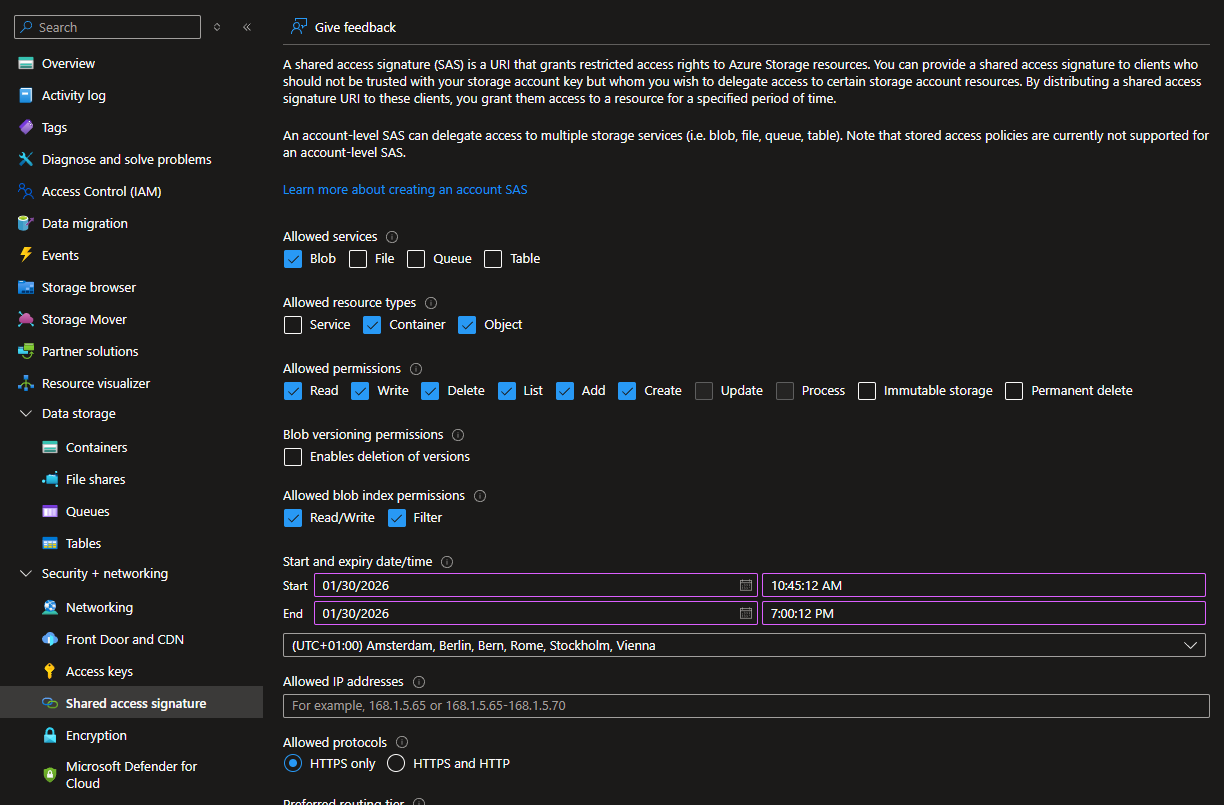Click the info icon beside Allowed IP addresses
The height and width of the screenshot is (805, 1224).
click(419, 682)
